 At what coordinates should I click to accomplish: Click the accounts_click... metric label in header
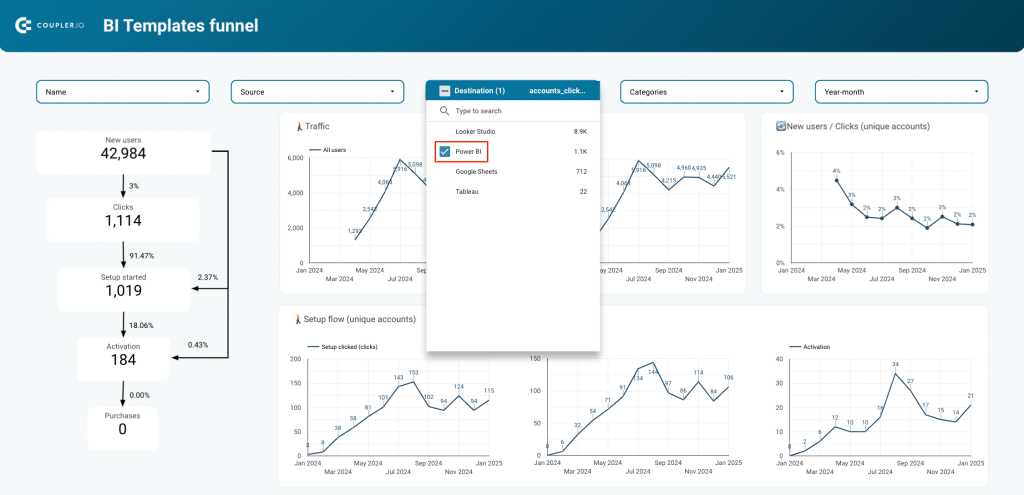tap(557, 91)
